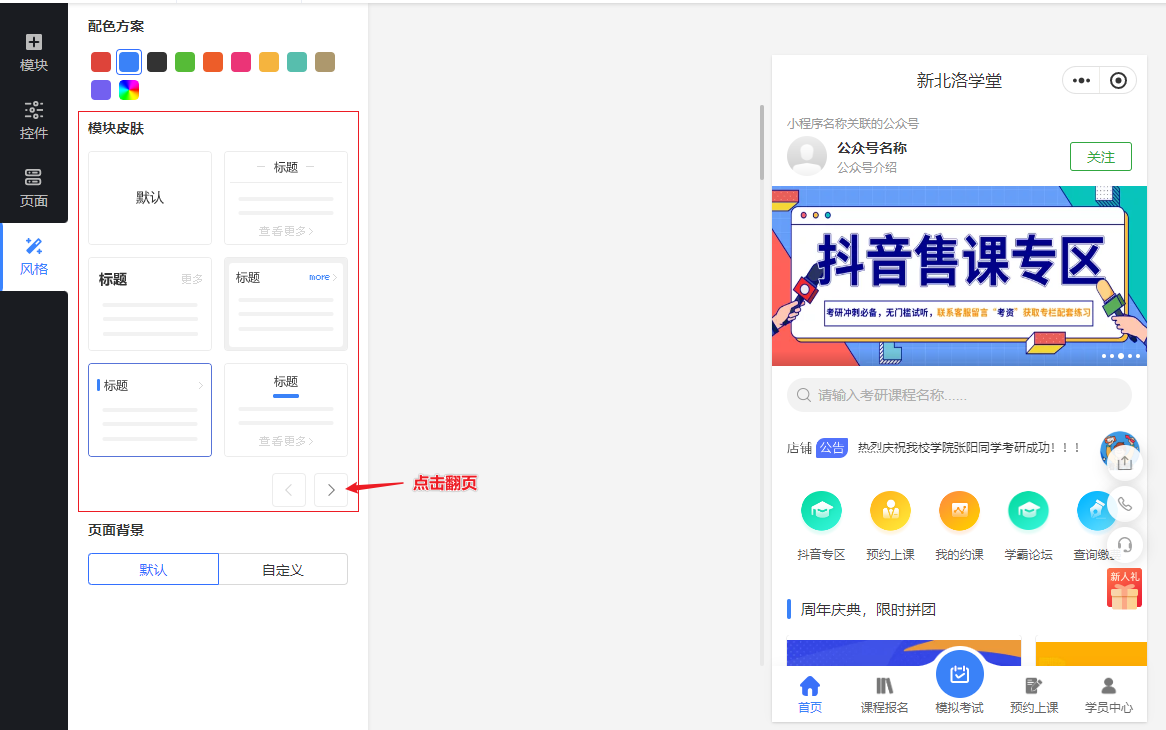Set page background to 自定义
Image resolution: width=1166 pixels, height=730 pixels.
[x=283, y=569]
